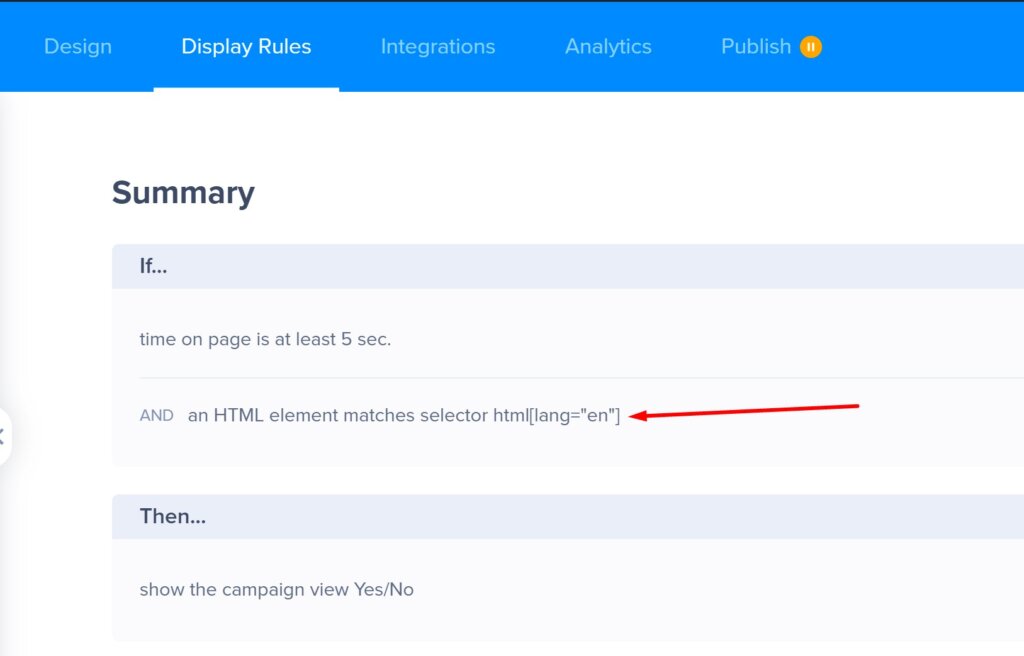Image resolution: width=1024 pixels, height=656 pixels.
Task: Open the Display Rules tab
Action: pos(246,46)
